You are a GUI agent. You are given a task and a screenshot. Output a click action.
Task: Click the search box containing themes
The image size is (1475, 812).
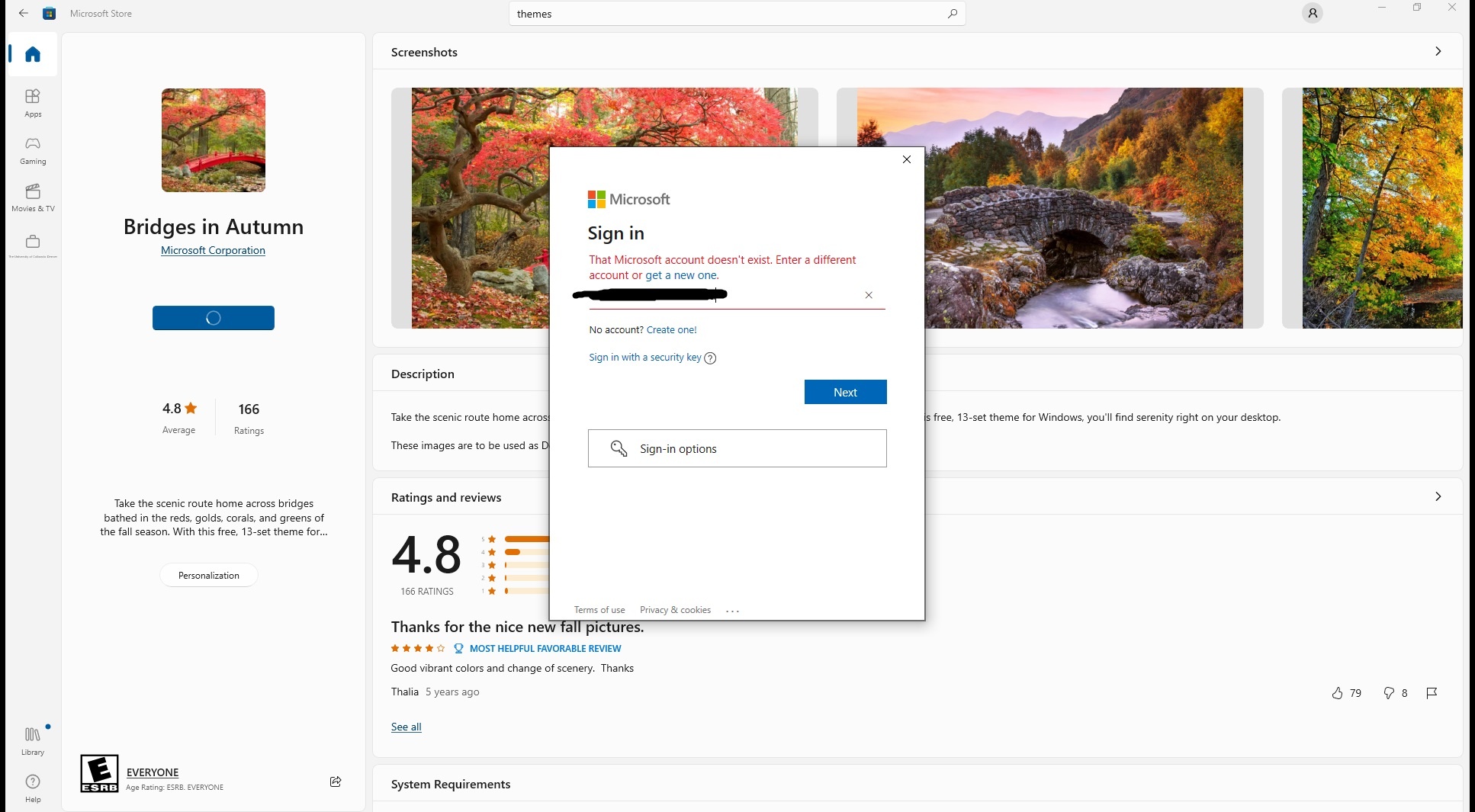pos(737,14)
